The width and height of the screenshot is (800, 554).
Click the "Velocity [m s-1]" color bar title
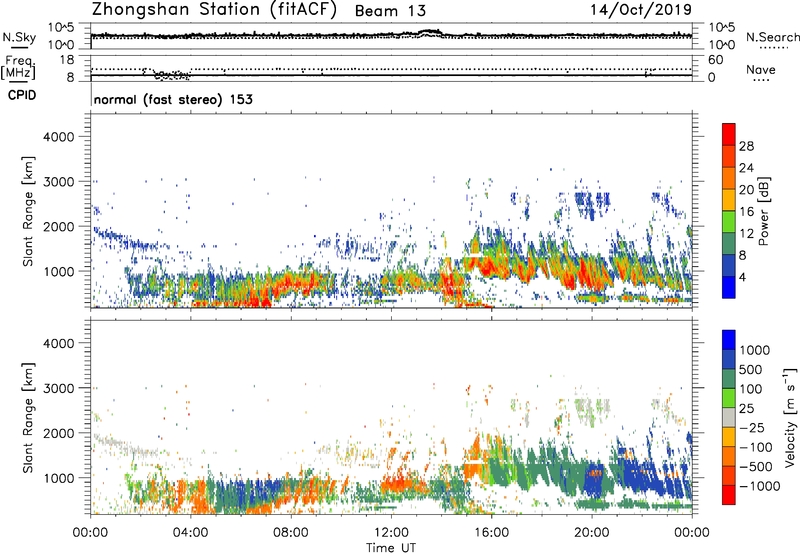(790, 417)
